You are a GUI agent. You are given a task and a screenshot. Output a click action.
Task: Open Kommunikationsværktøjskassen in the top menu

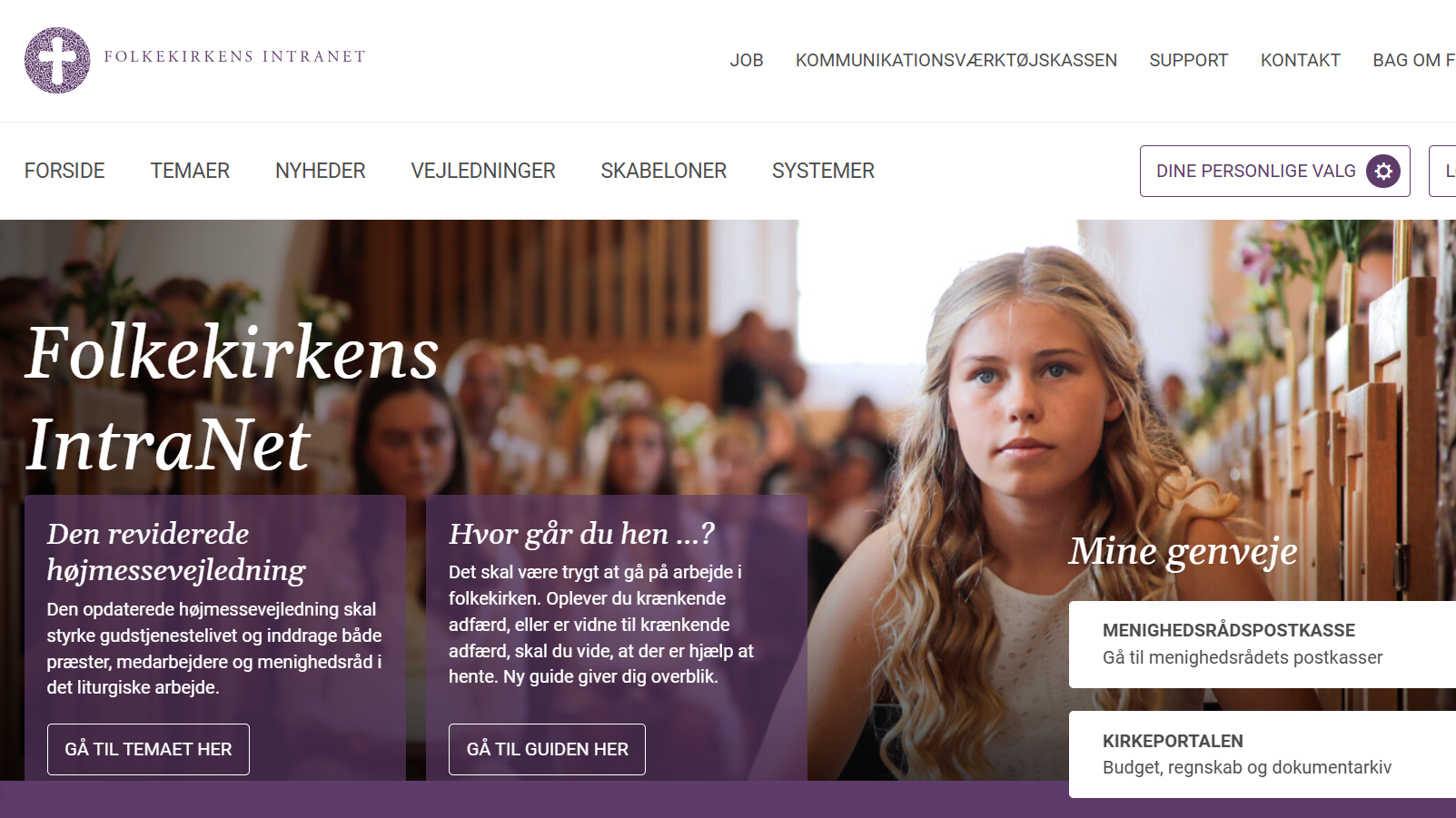956,60
